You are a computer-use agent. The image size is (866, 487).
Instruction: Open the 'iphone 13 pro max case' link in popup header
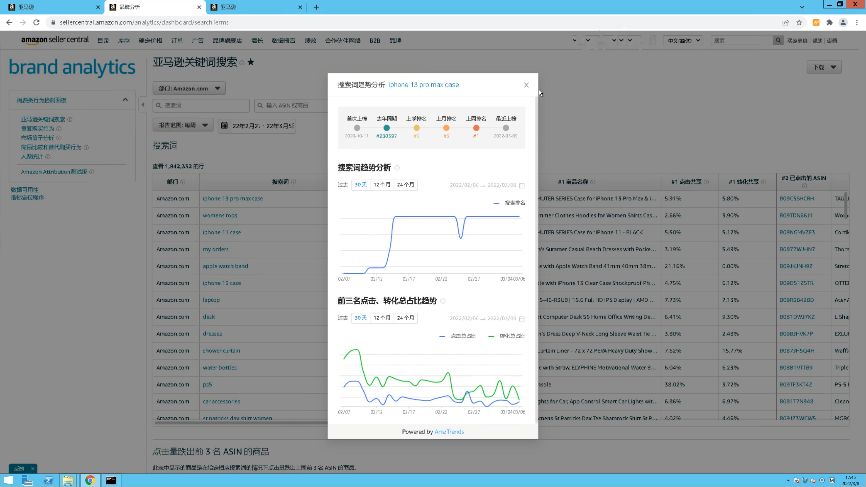[x=424, y=84]
